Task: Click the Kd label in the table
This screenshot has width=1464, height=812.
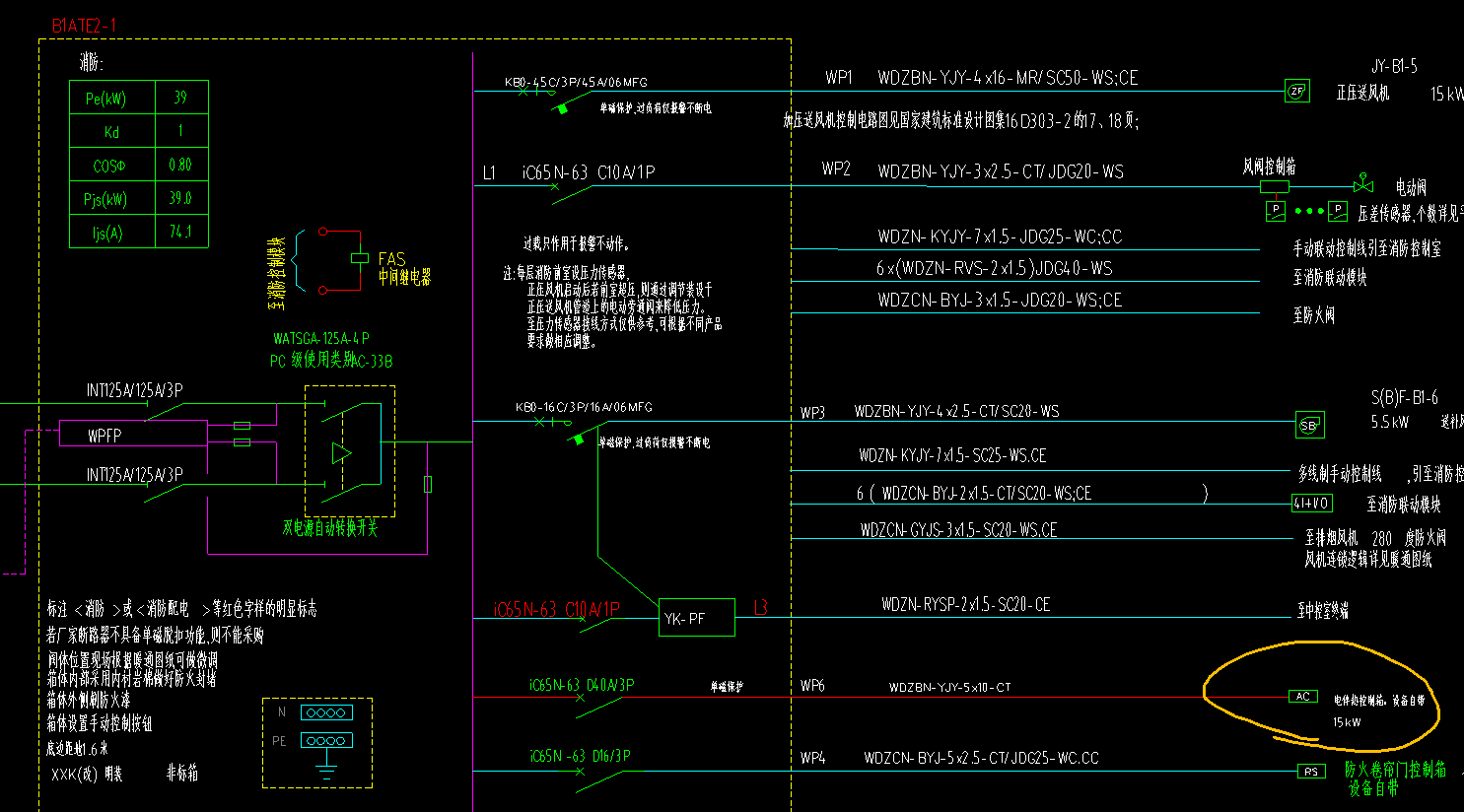Action: [111, 132]
